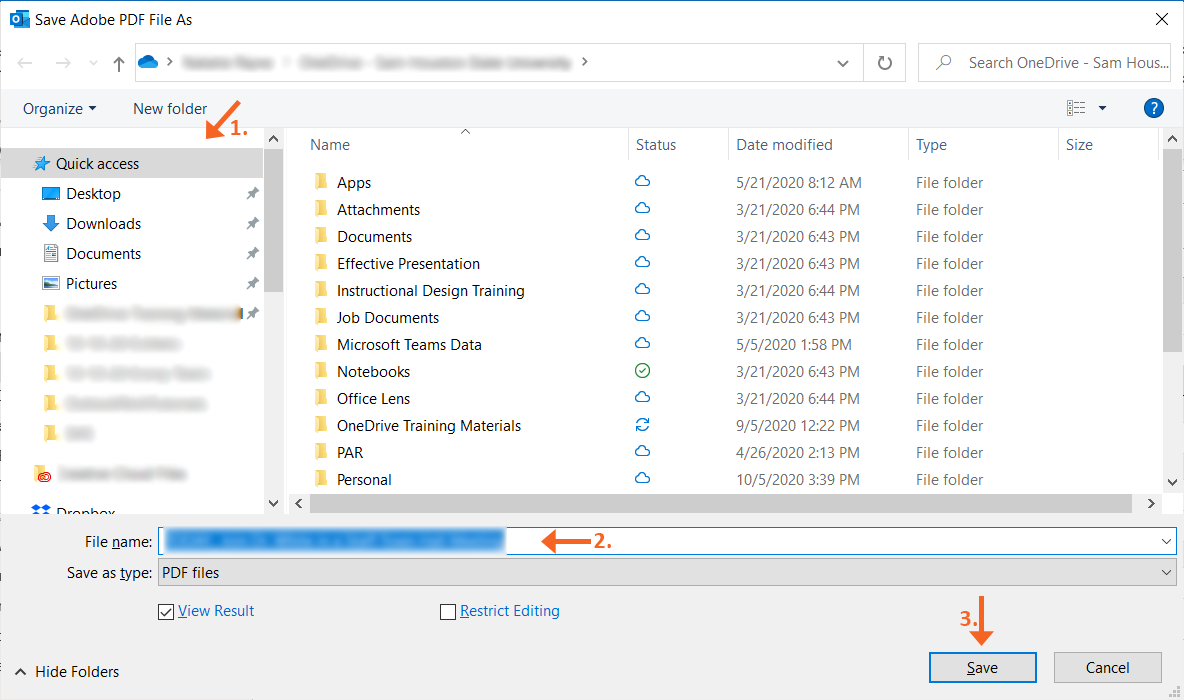Enable the Restrict Editing checkbox
This screenshot has width=1184, height=700.
448,611
